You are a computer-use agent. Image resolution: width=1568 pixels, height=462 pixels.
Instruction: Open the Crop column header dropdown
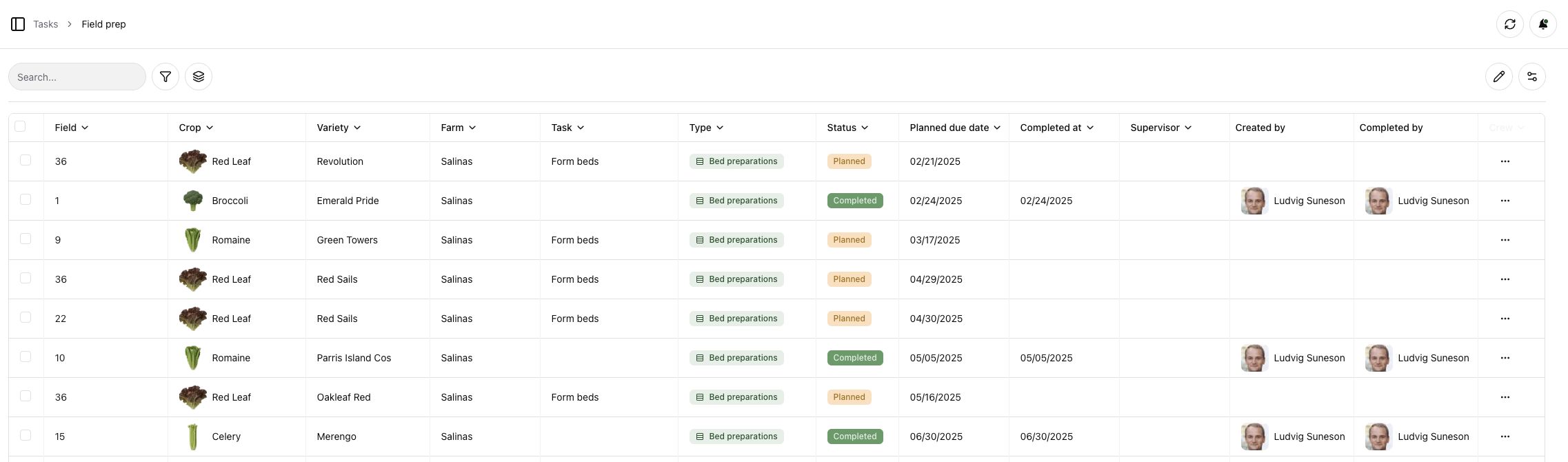click(x=196, y=128)
